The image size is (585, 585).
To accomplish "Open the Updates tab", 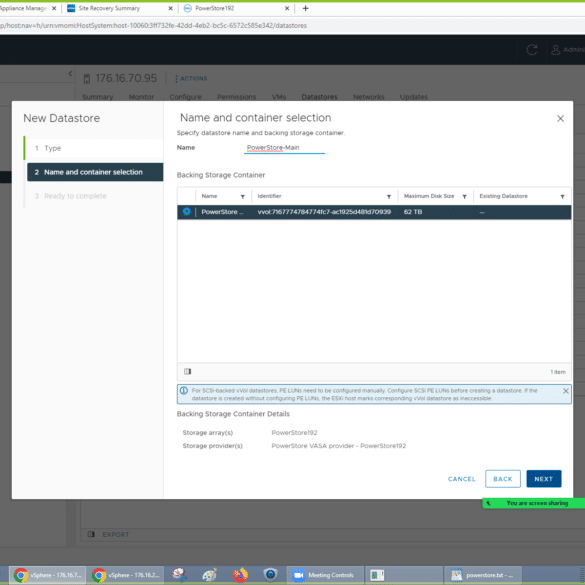I will click(x=413, y=97).
